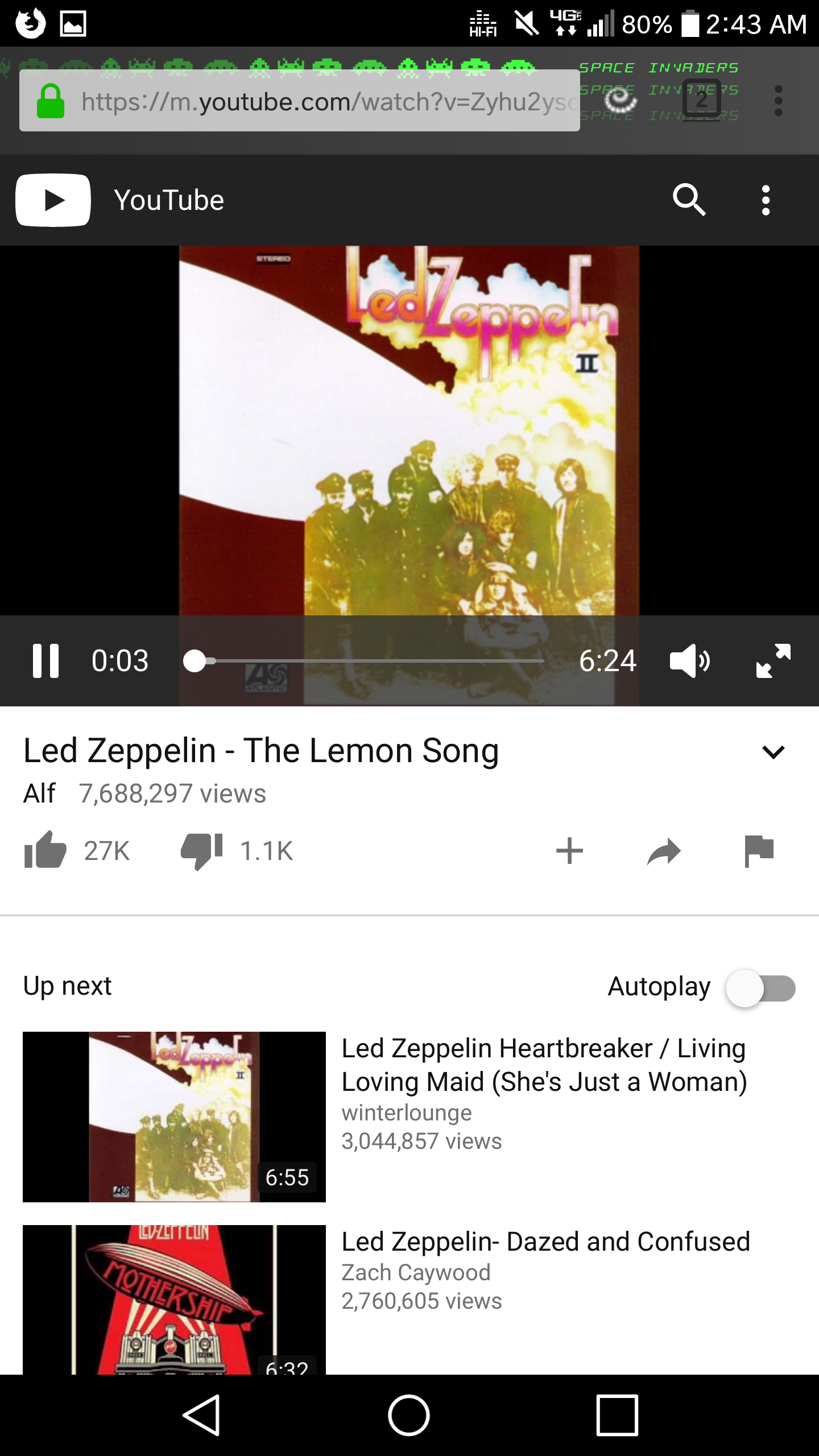Pause the playing video
Screen dimensions: 819x1456
pyautogui.click(x=45, y=661)
